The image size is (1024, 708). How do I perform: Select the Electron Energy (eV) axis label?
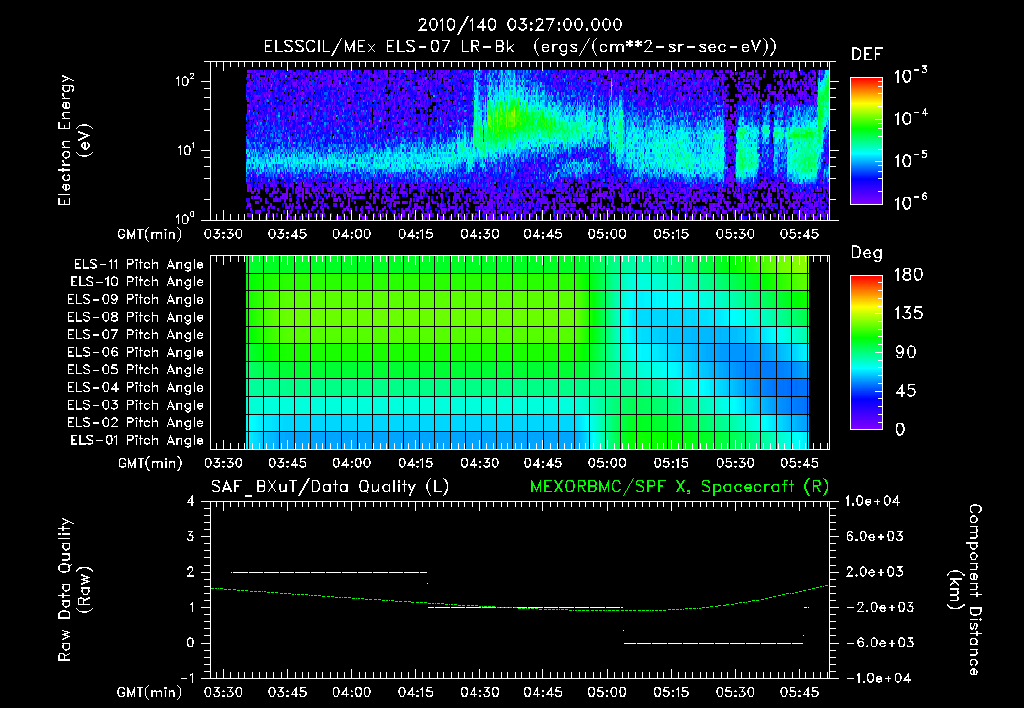click(74, 140)
